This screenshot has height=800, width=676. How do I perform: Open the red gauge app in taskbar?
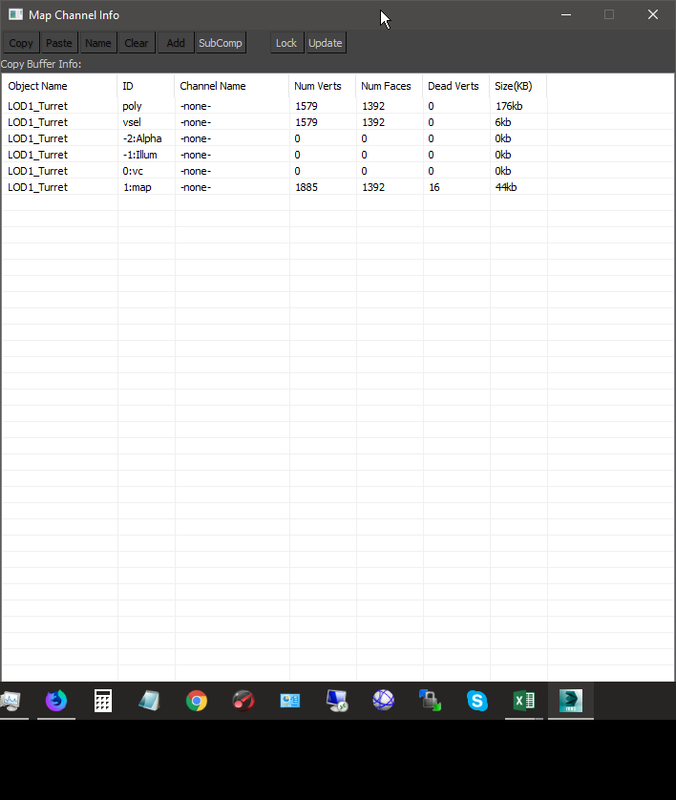[243, 701]
